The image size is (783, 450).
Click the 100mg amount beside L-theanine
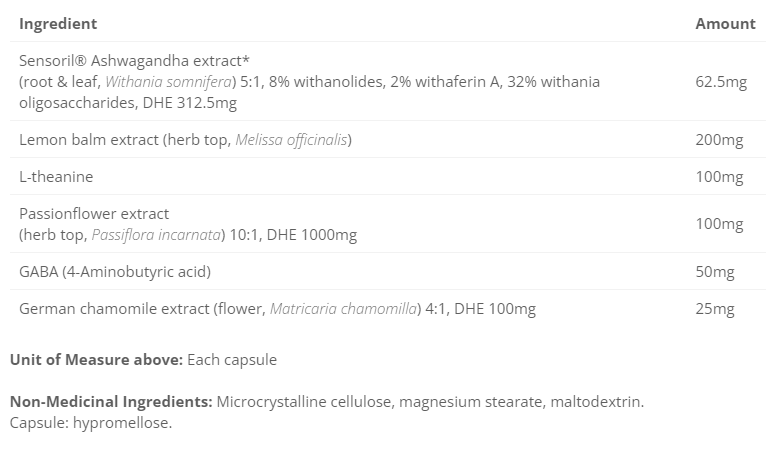click(x=719, y=177)
